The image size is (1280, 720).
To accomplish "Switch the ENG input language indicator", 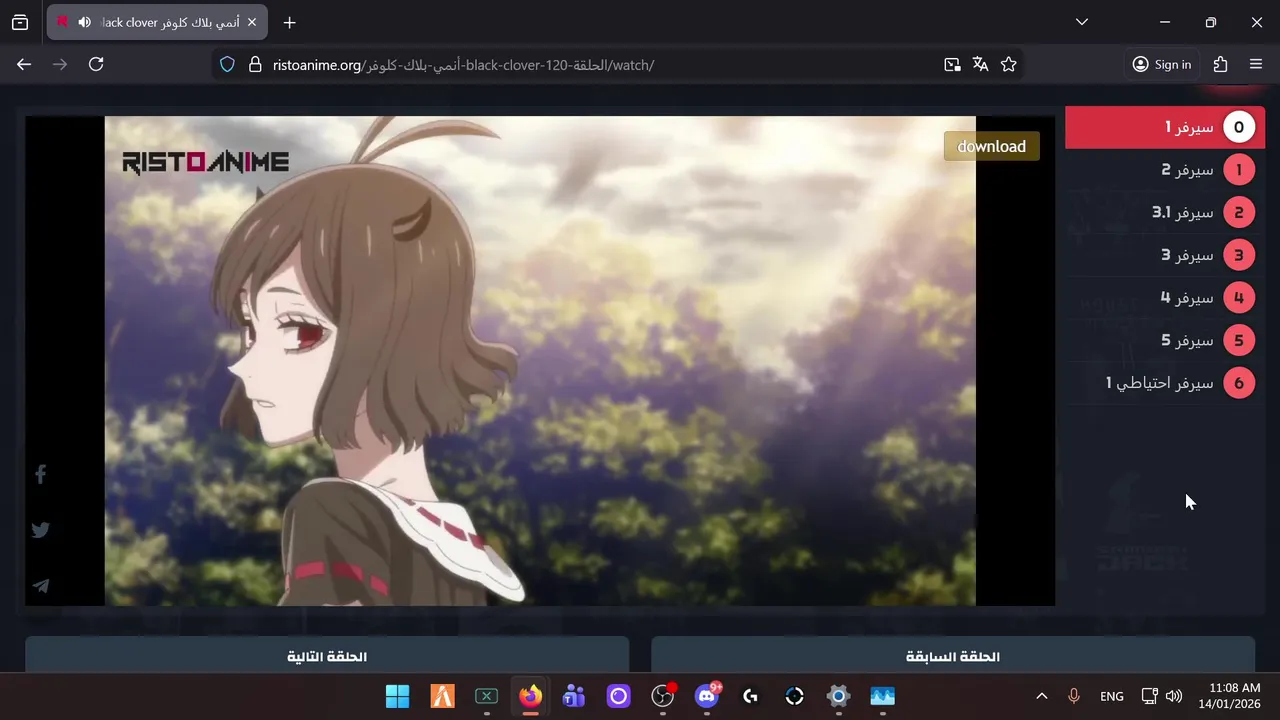I will 1111,696.
